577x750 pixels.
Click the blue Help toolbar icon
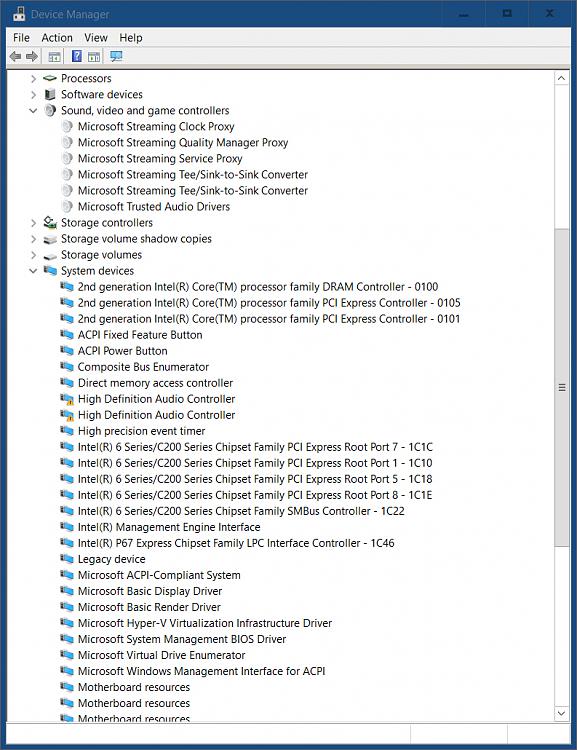tap(77, 56)
